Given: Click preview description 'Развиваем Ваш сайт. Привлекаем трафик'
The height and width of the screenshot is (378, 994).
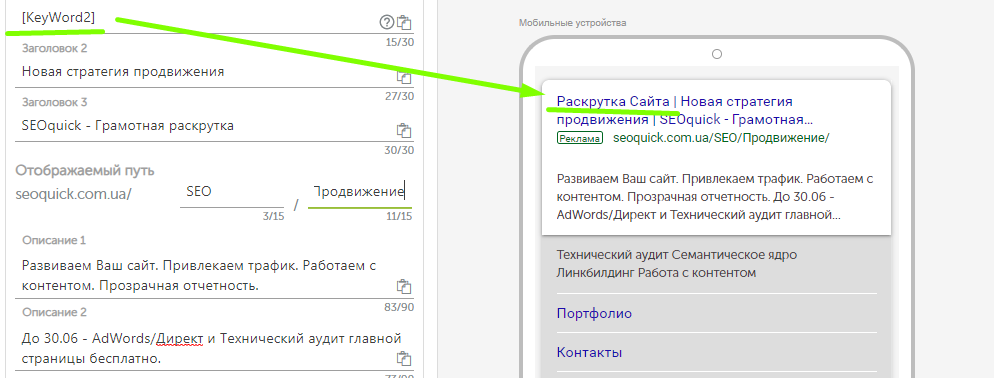Looking at the screenshot, I should 715,197.
